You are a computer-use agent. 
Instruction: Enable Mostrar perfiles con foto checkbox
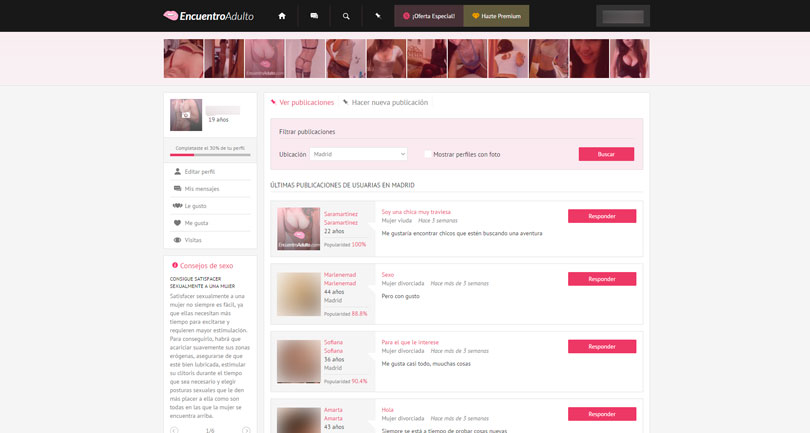[427, 154]
